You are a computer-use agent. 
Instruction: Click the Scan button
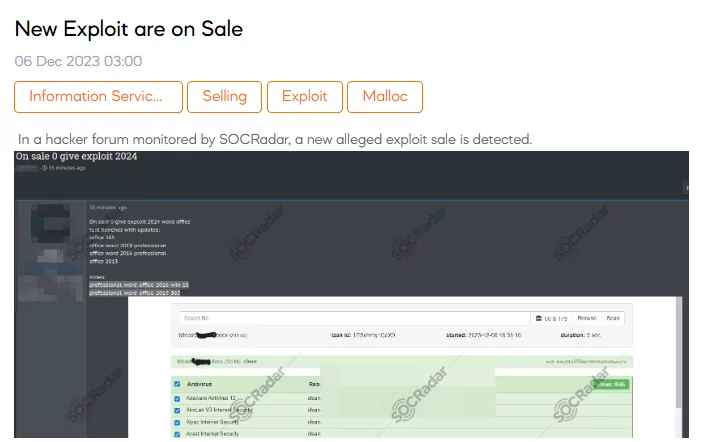click(613, 318)
